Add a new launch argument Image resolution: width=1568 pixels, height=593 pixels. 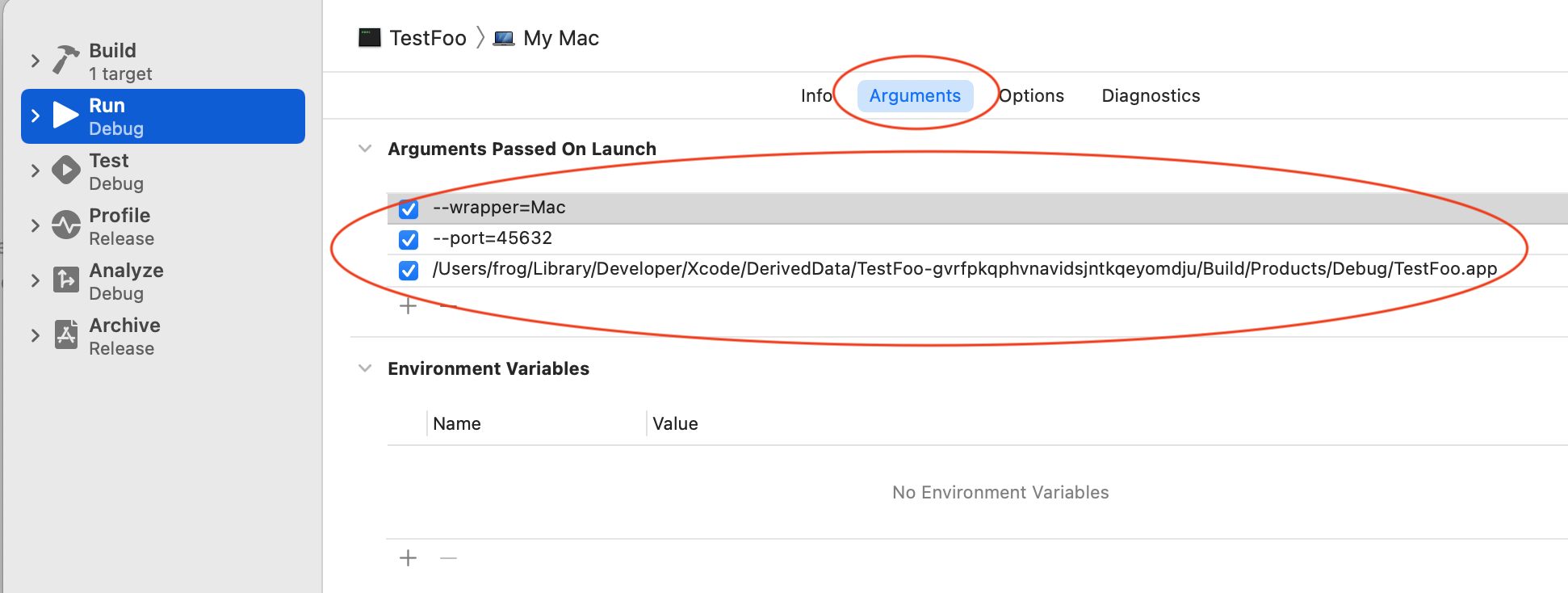(x=409, y=306)
